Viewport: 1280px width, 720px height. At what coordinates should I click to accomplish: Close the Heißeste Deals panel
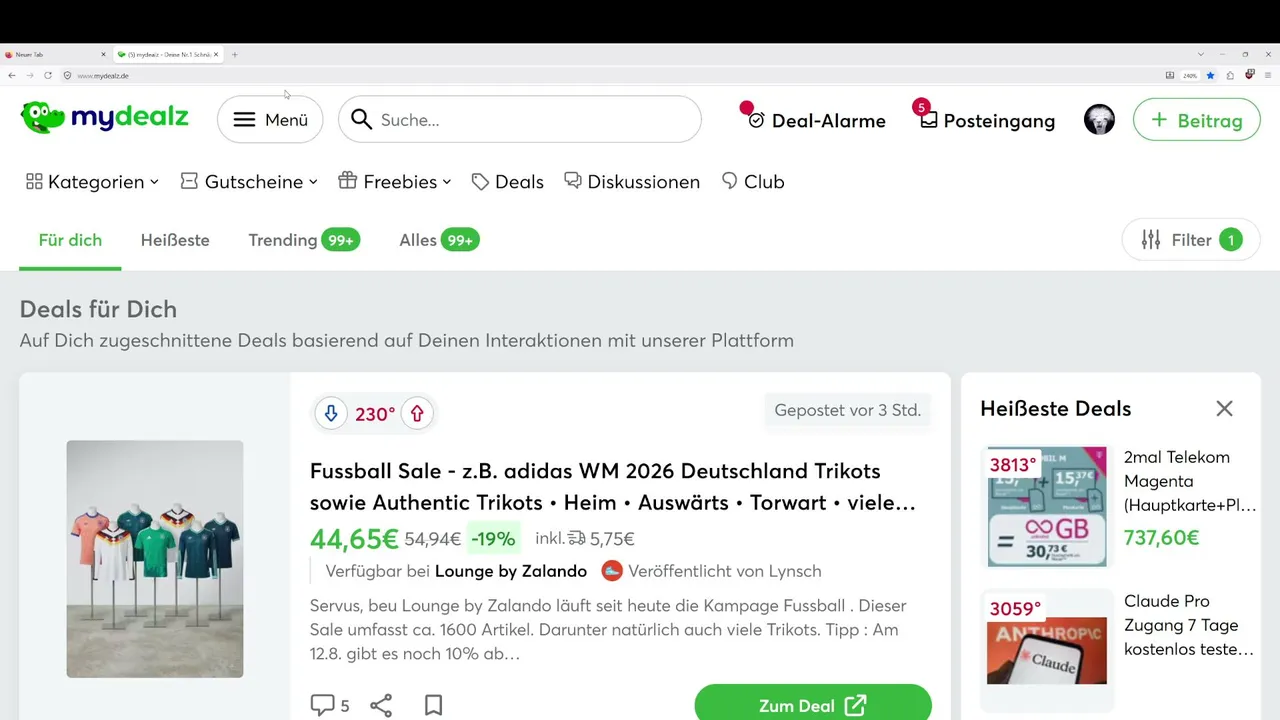pos(1224,408)
